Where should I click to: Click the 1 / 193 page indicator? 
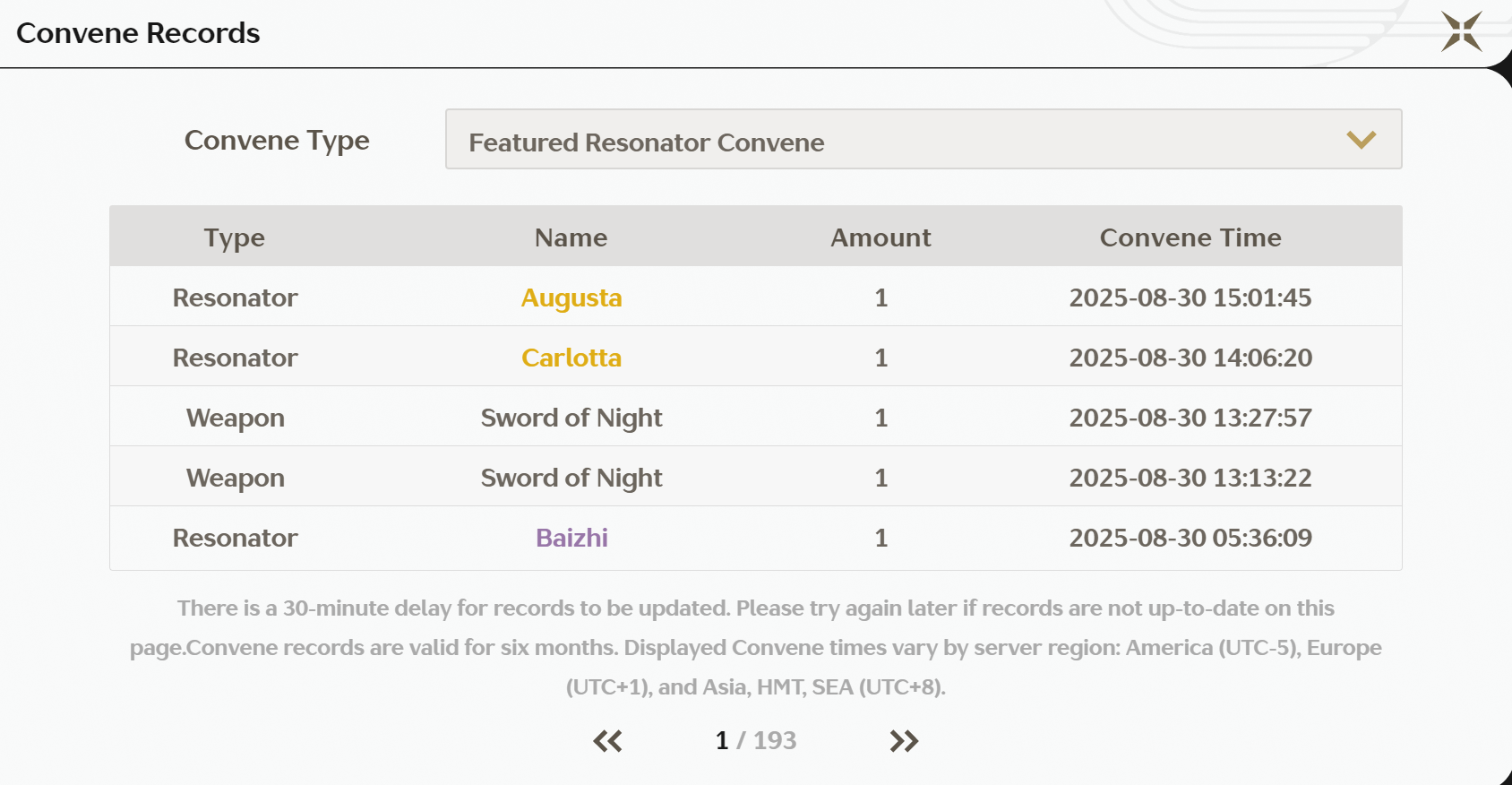756,740
